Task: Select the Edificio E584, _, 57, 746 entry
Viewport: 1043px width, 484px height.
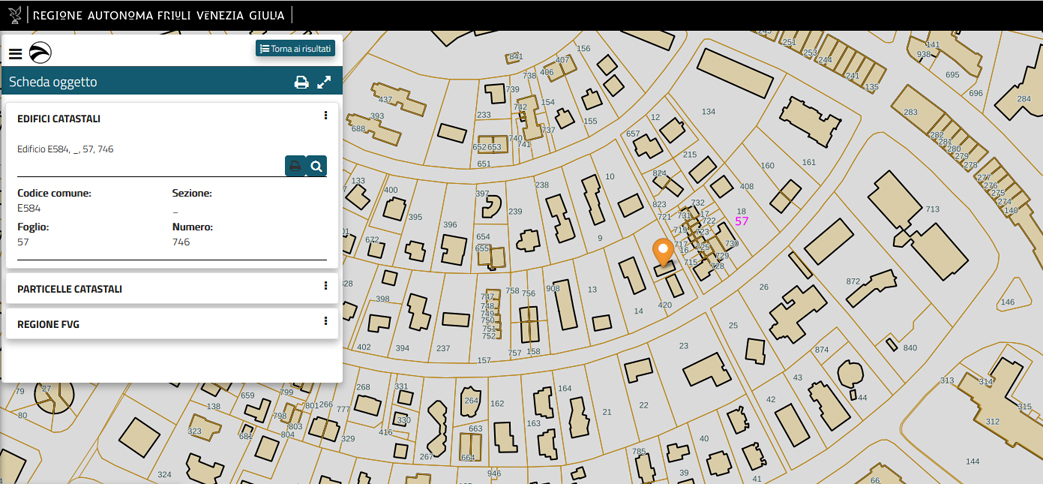Action: [65, 149]
